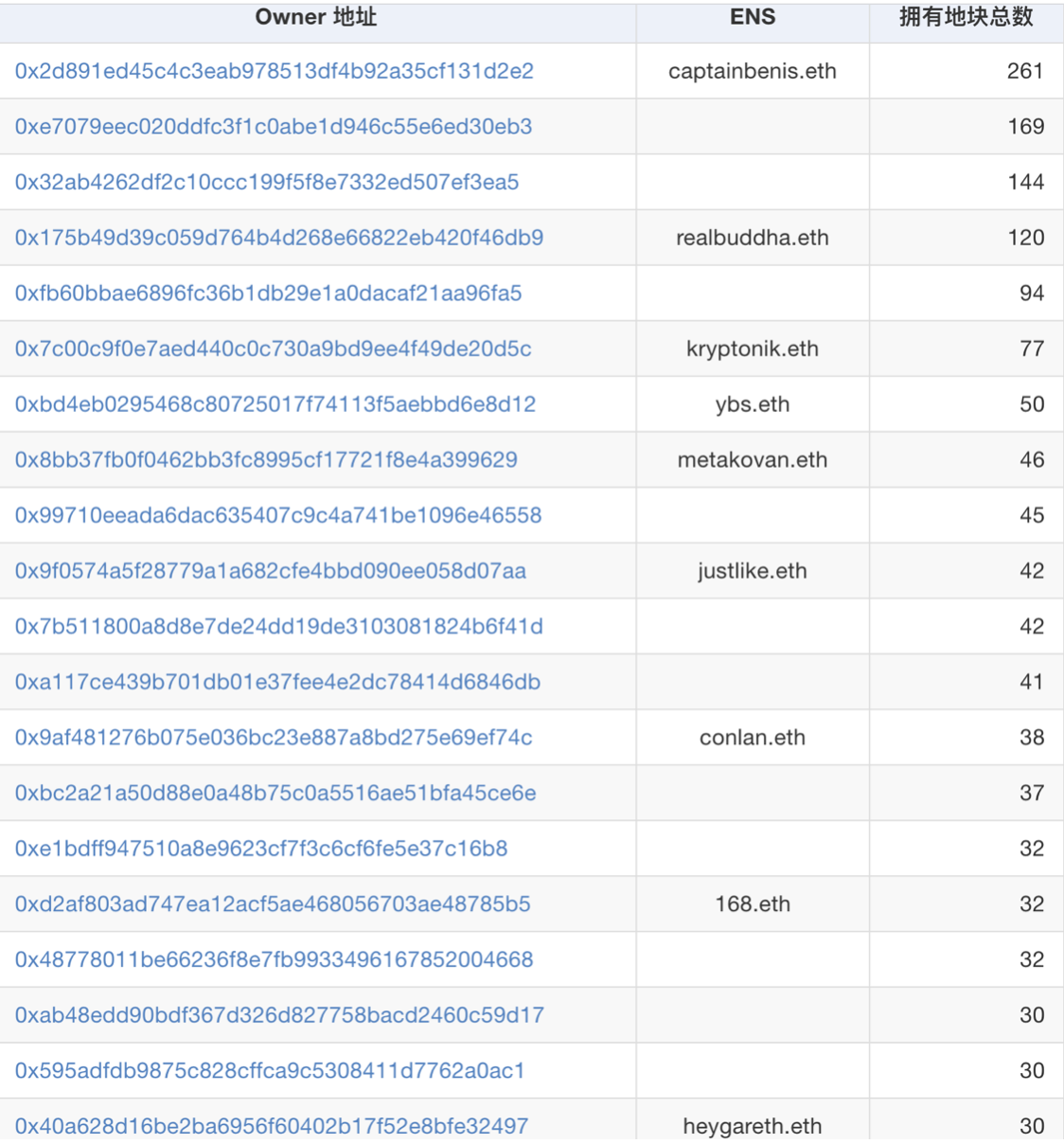The height and width of the screenshot is (1144, 1064).
Task: Click the ENS column header
Action: 753,17
